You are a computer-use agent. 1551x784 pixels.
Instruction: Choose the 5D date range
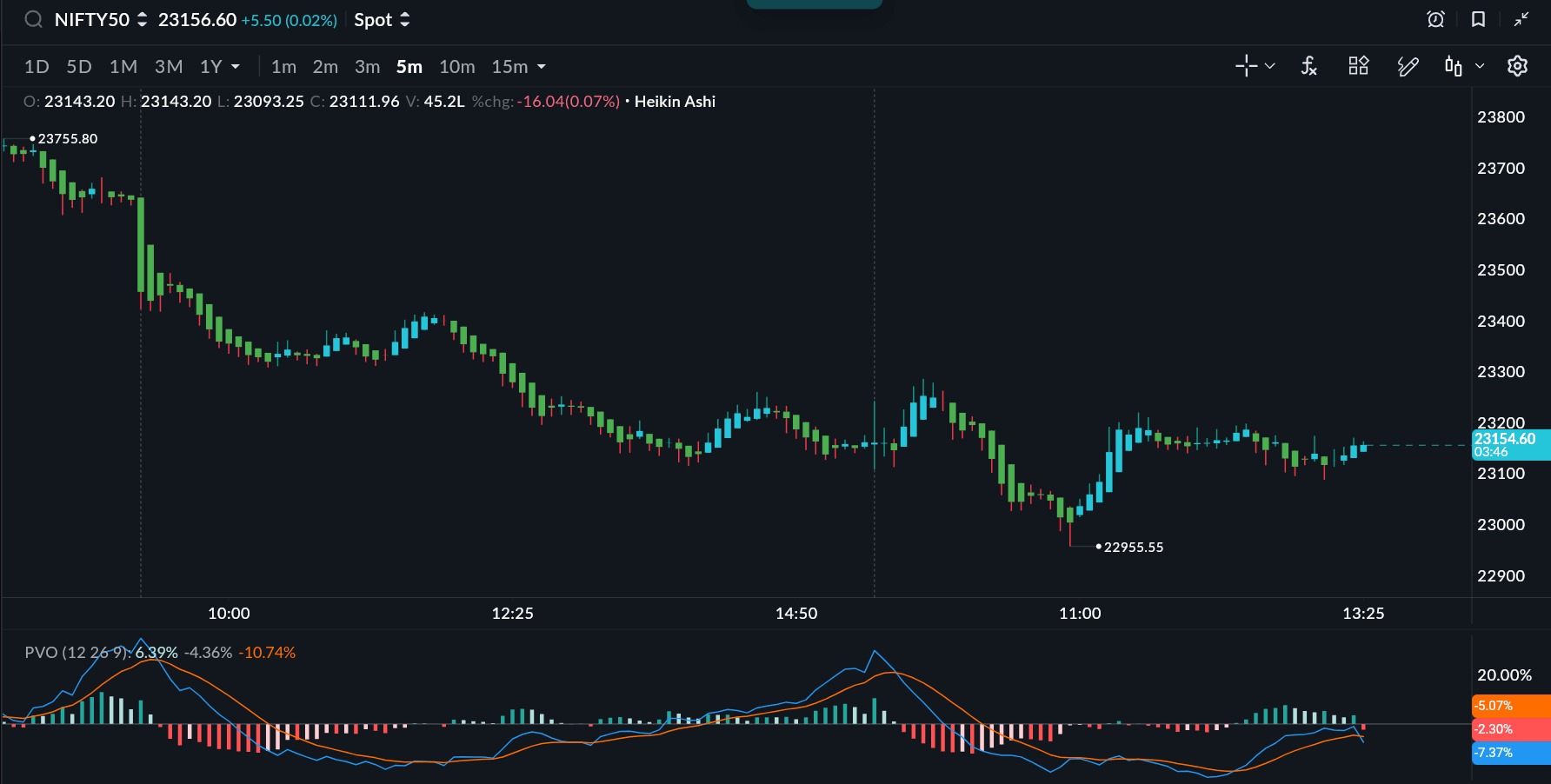coord(79,67)
